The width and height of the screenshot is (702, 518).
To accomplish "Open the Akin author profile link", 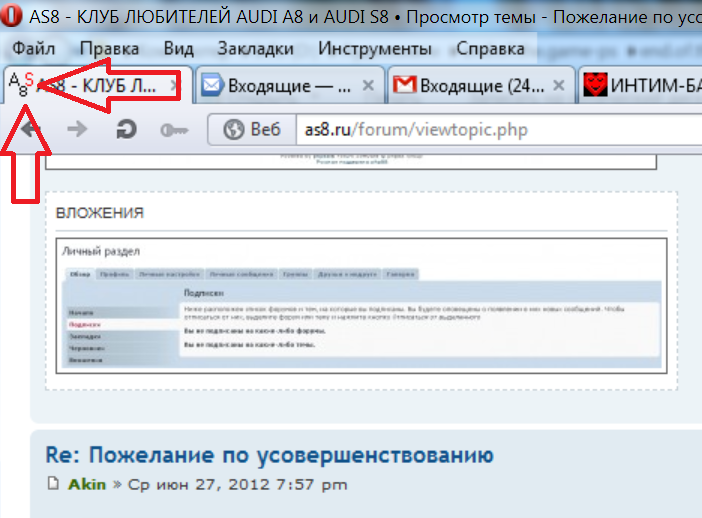I will tap(87, 485).
